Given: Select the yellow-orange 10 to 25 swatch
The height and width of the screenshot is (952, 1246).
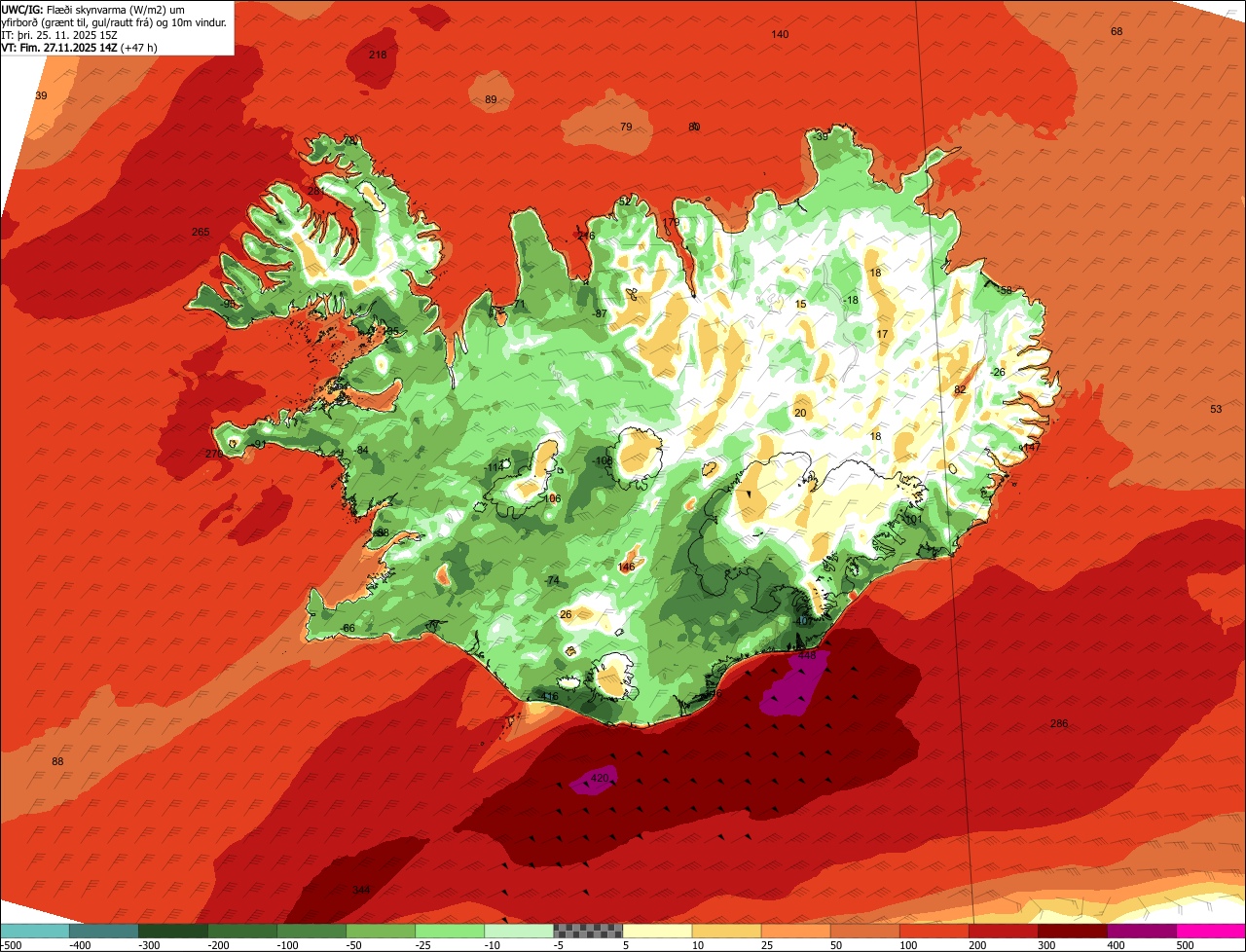Looking at the screenshot, I should click(x=726, y=931).
